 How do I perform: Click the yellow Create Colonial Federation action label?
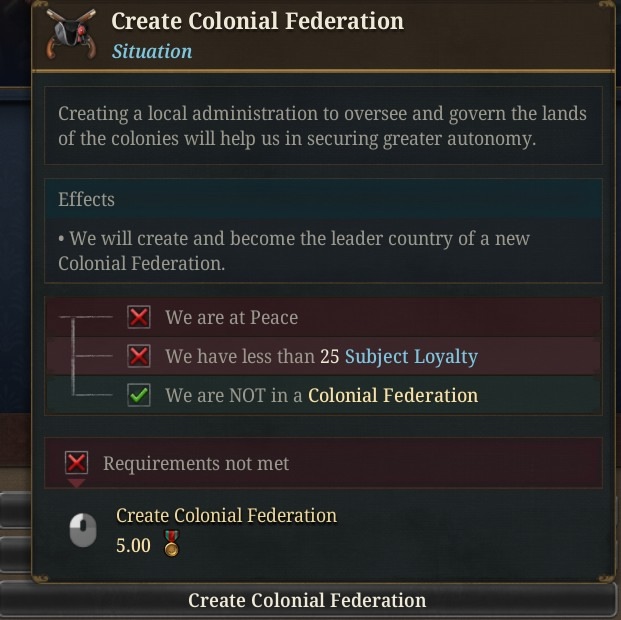coord(227,515)
